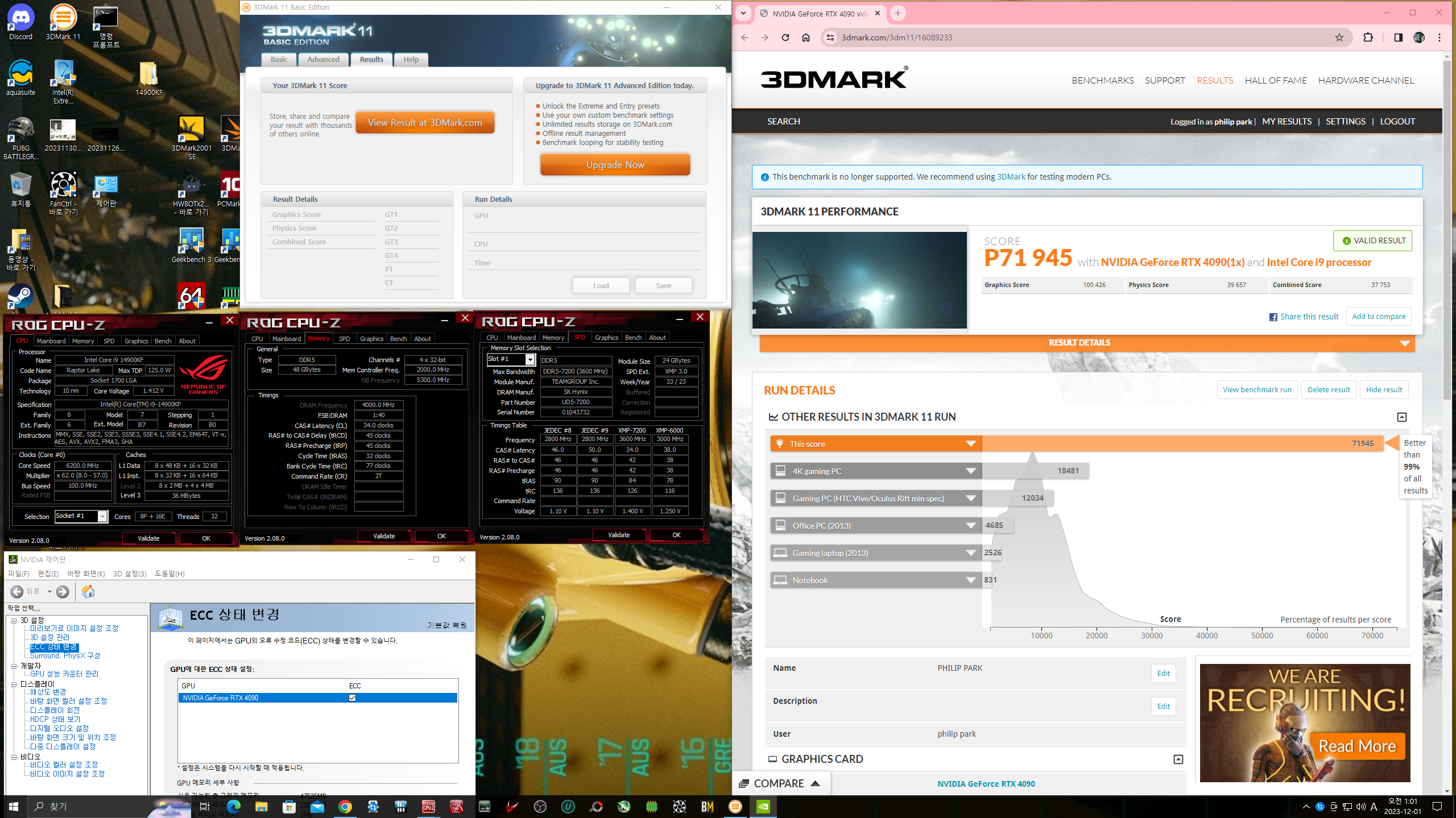
Task: Click Validate in the leftmost CPU-Z window
Action: pos(148,538)
